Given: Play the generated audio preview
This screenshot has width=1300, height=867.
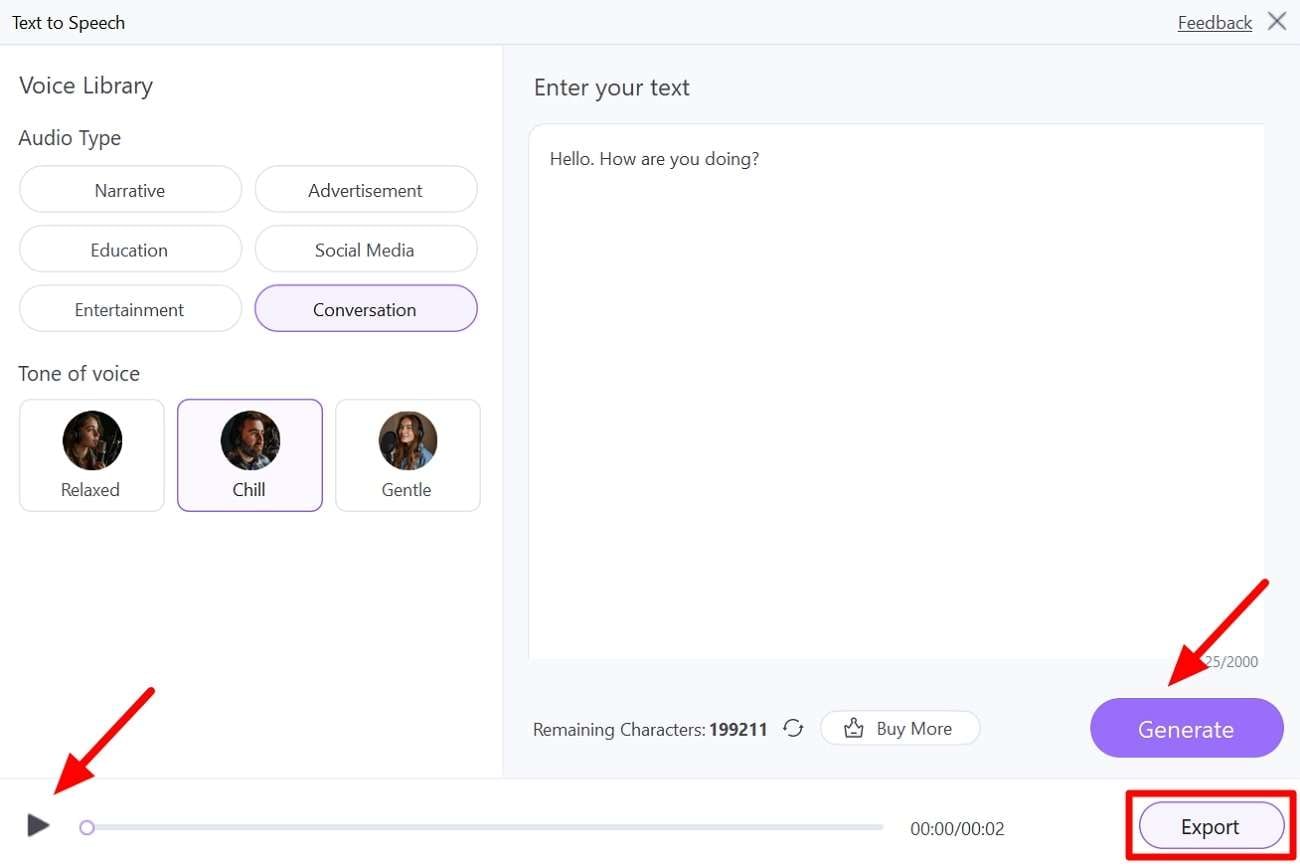Looking at the screenshot, I should tap(38, 826).
